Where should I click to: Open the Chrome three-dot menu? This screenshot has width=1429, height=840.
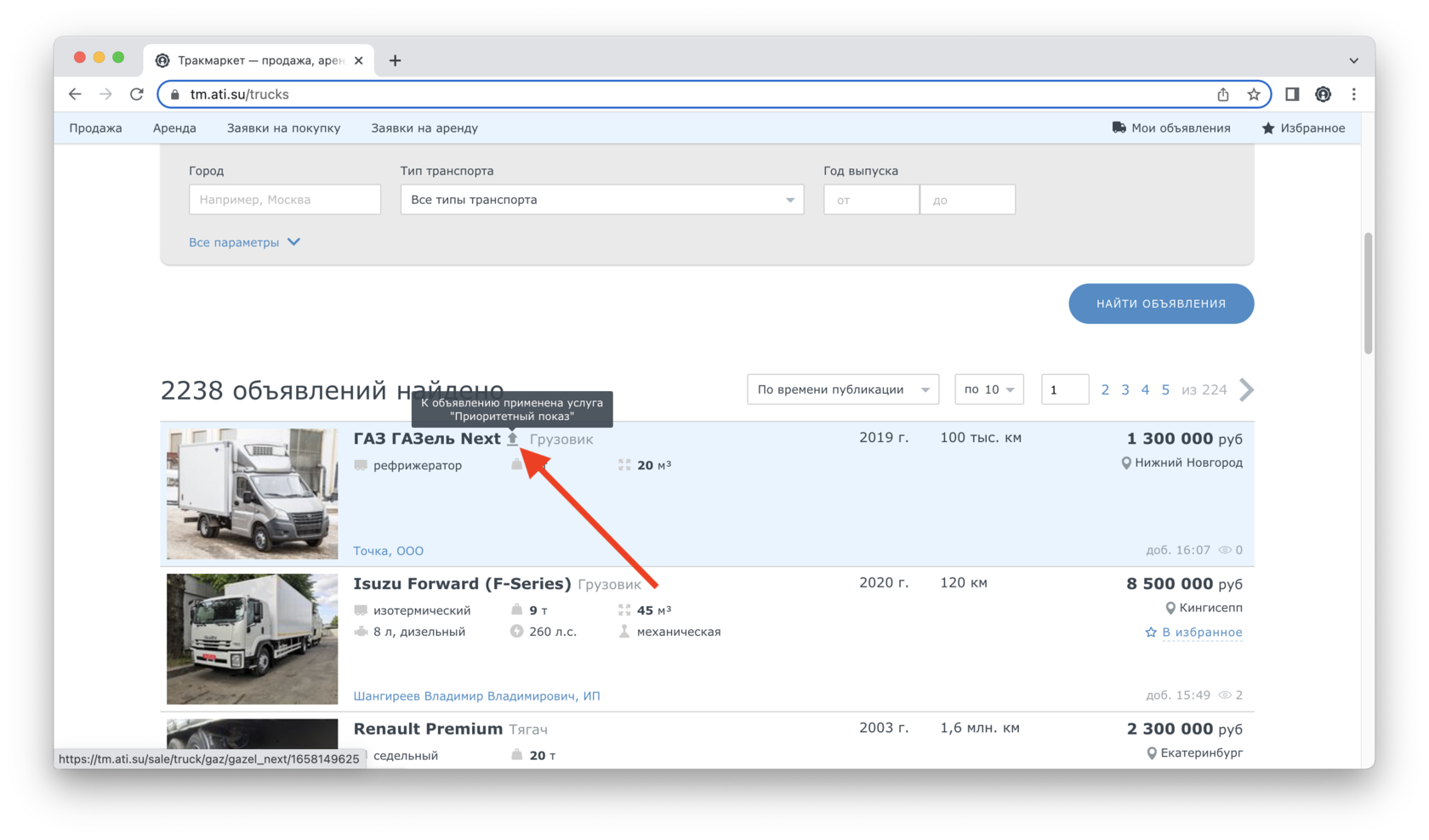click(x=1354, y=94)
